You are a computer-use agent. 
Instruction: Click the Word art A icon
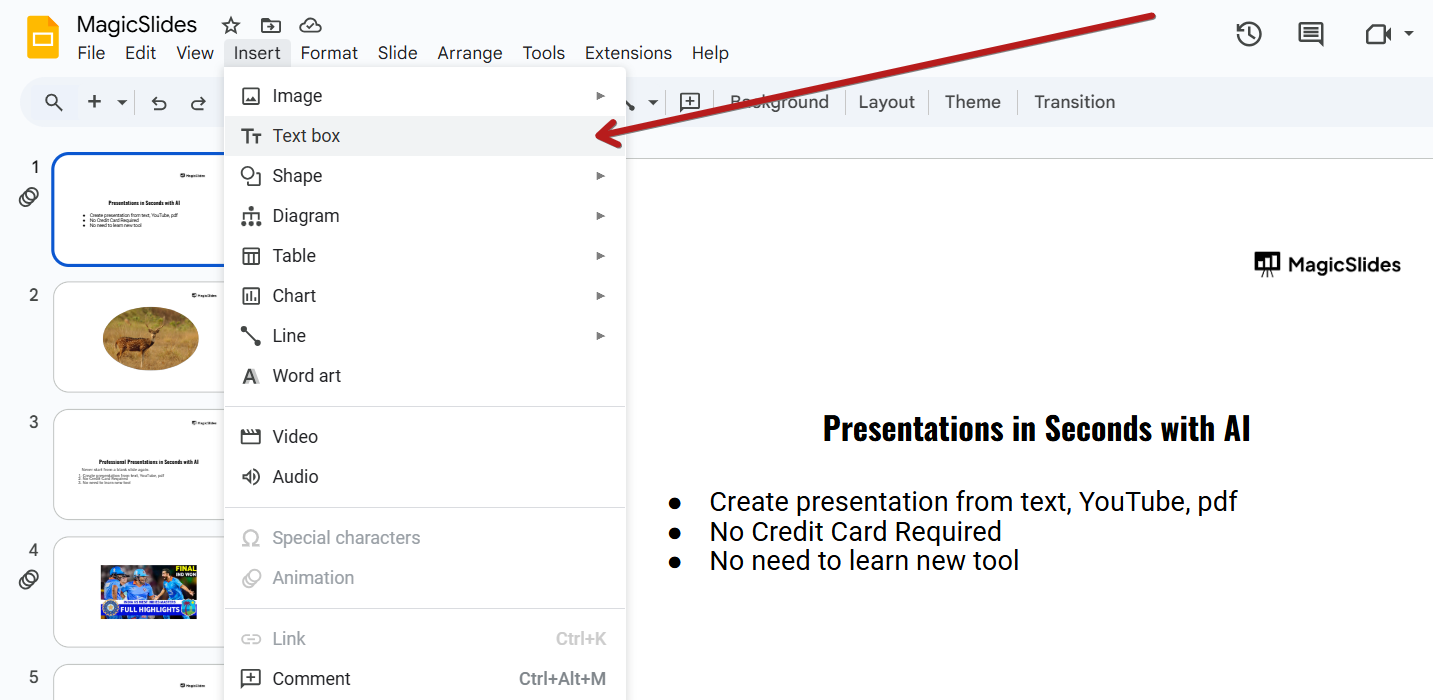pyautogui.click(x=251, y=376)
